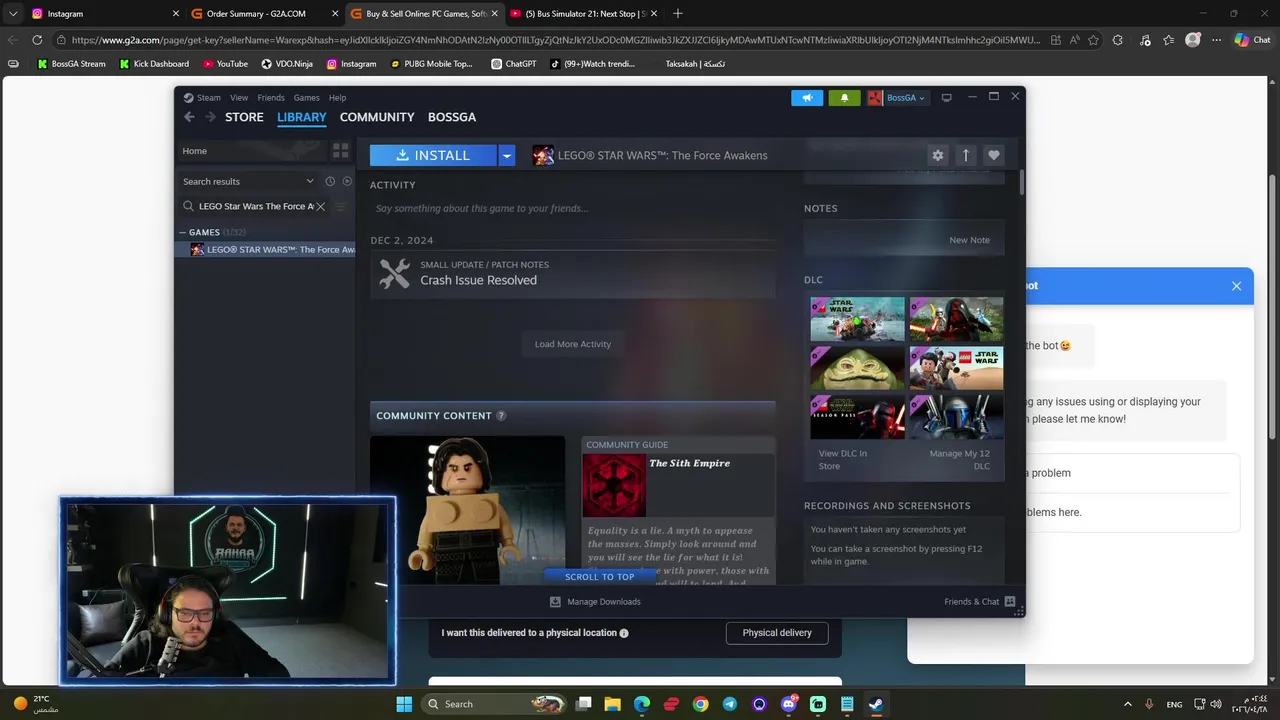Viewport: 1280px width, 720px height.
Task: Go forward with Steam's forward arrow
Action: (x=210, y=117)
